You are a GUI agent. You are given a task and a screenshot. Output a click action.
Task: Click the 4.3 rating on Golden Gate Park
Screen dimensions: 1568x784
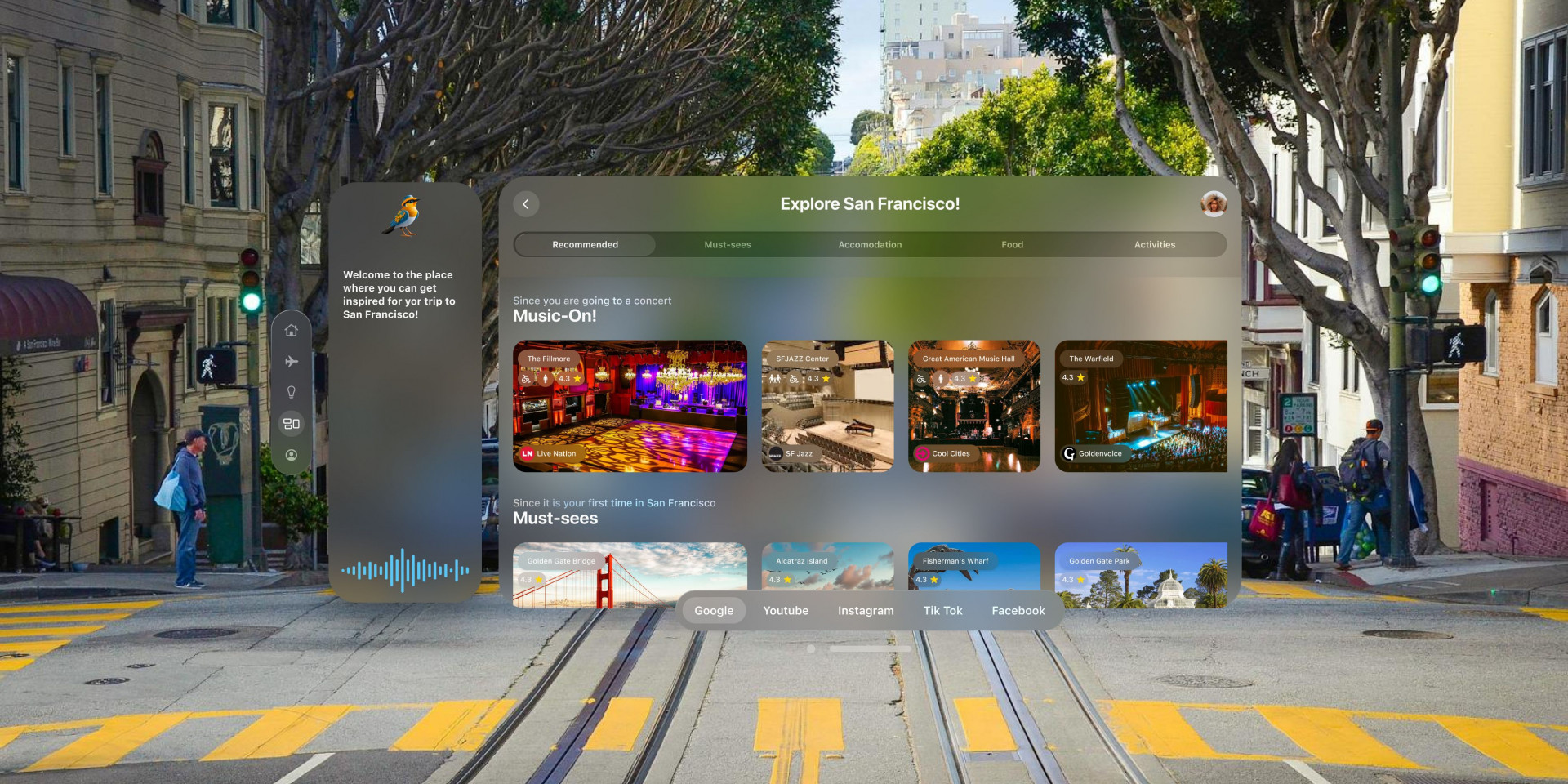(x=1073, y=580)
